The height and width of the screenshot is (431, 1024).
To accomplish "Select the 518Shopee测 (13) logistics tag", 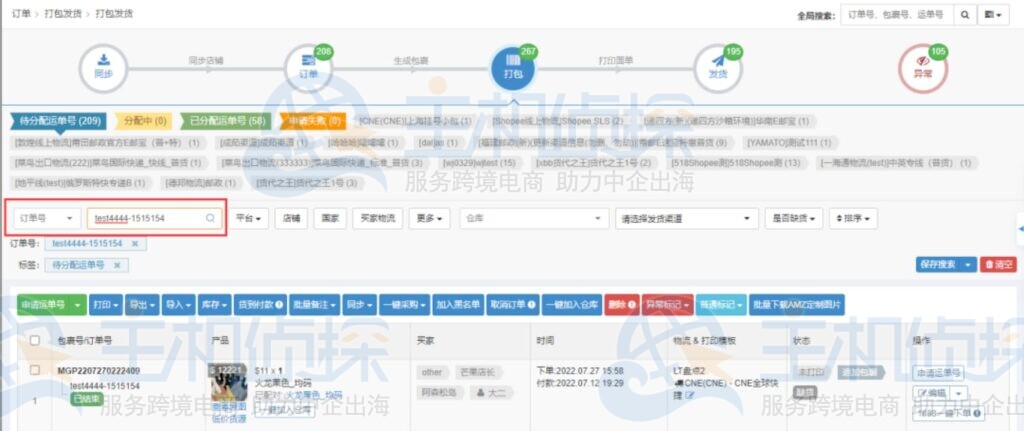I will pos(735,163).
